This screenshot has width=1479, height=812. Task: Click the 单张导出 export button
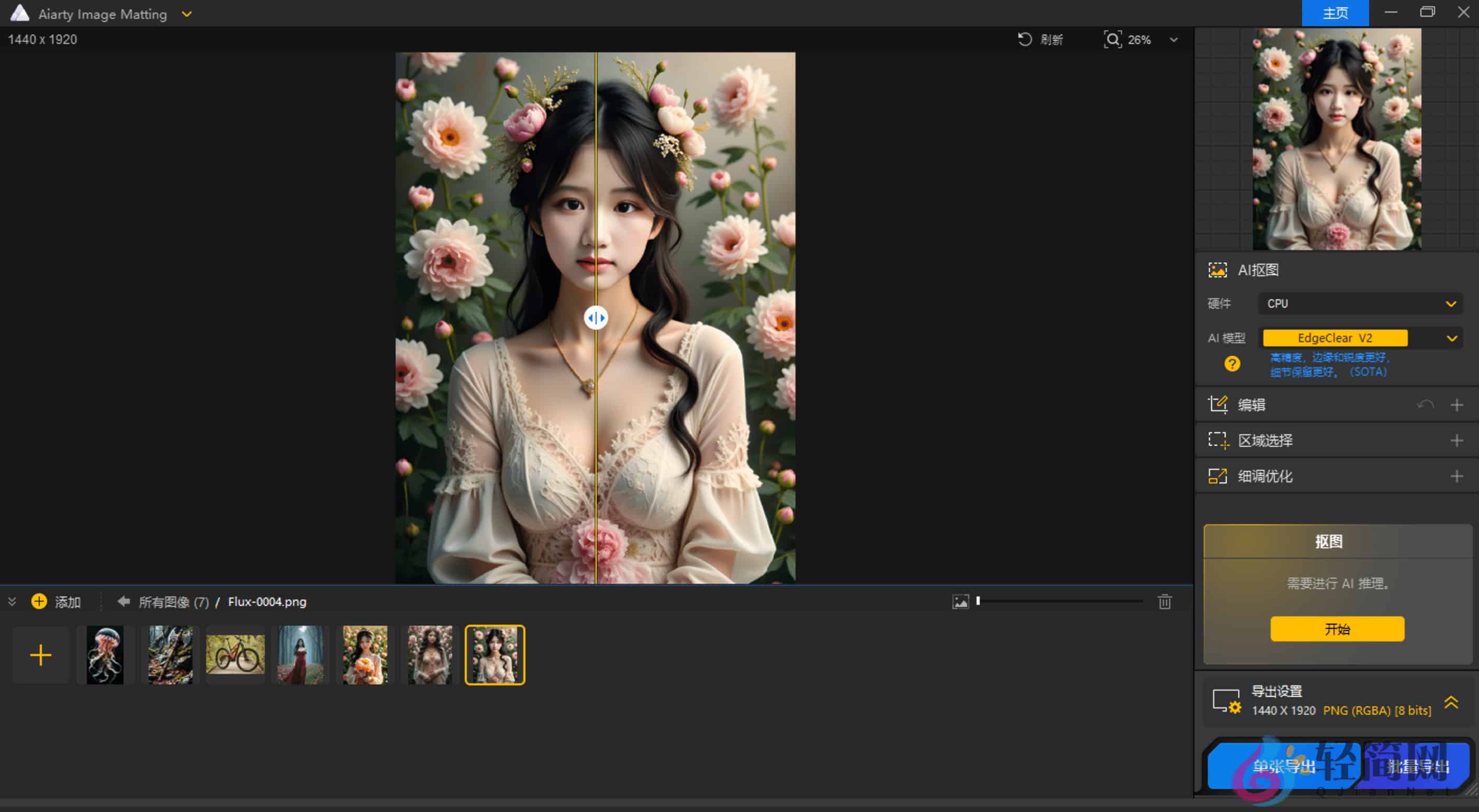tap(1284, 767)
